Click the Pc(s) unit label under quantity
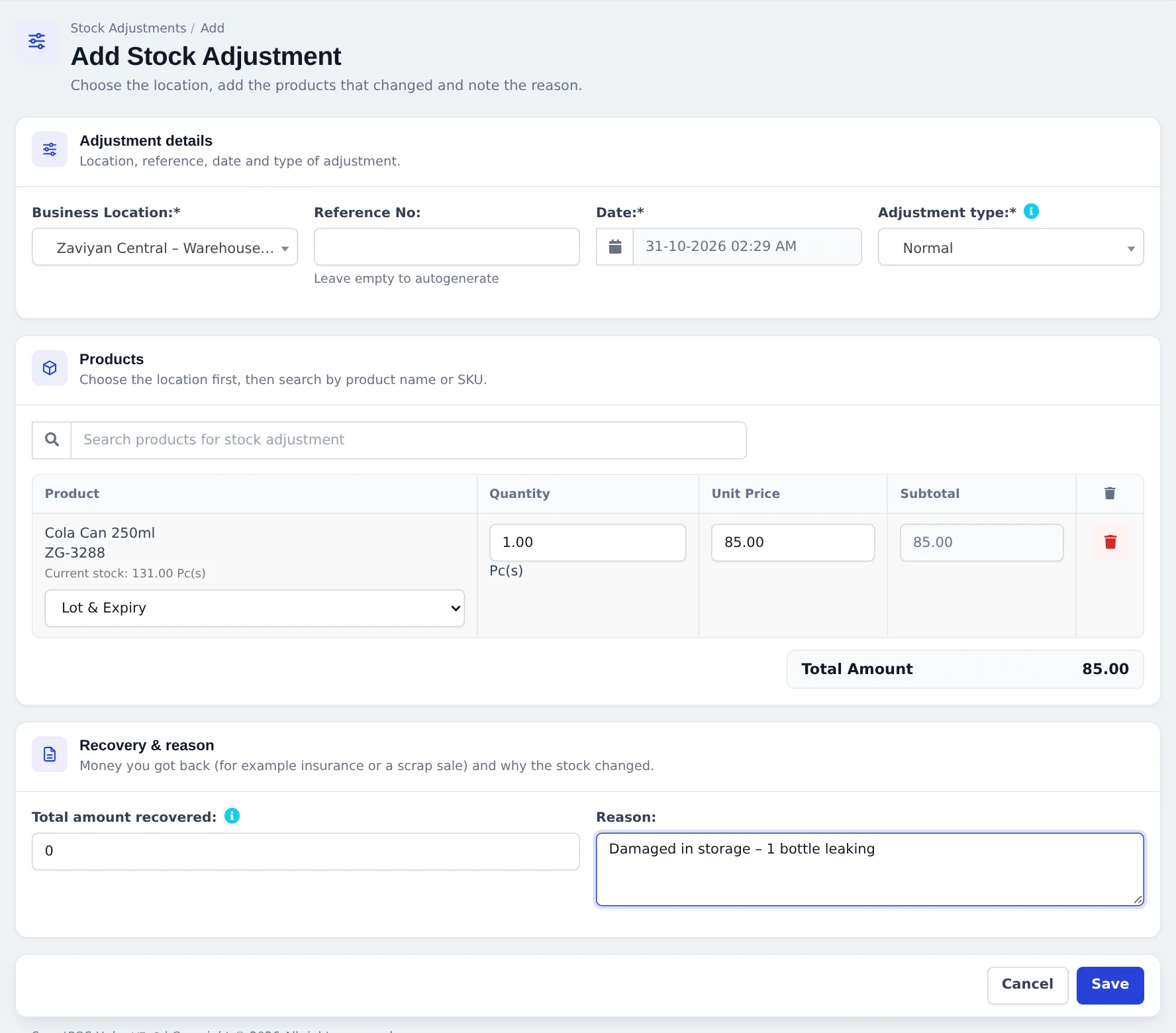The image size is (1176, 1033). tap(507, 571)
